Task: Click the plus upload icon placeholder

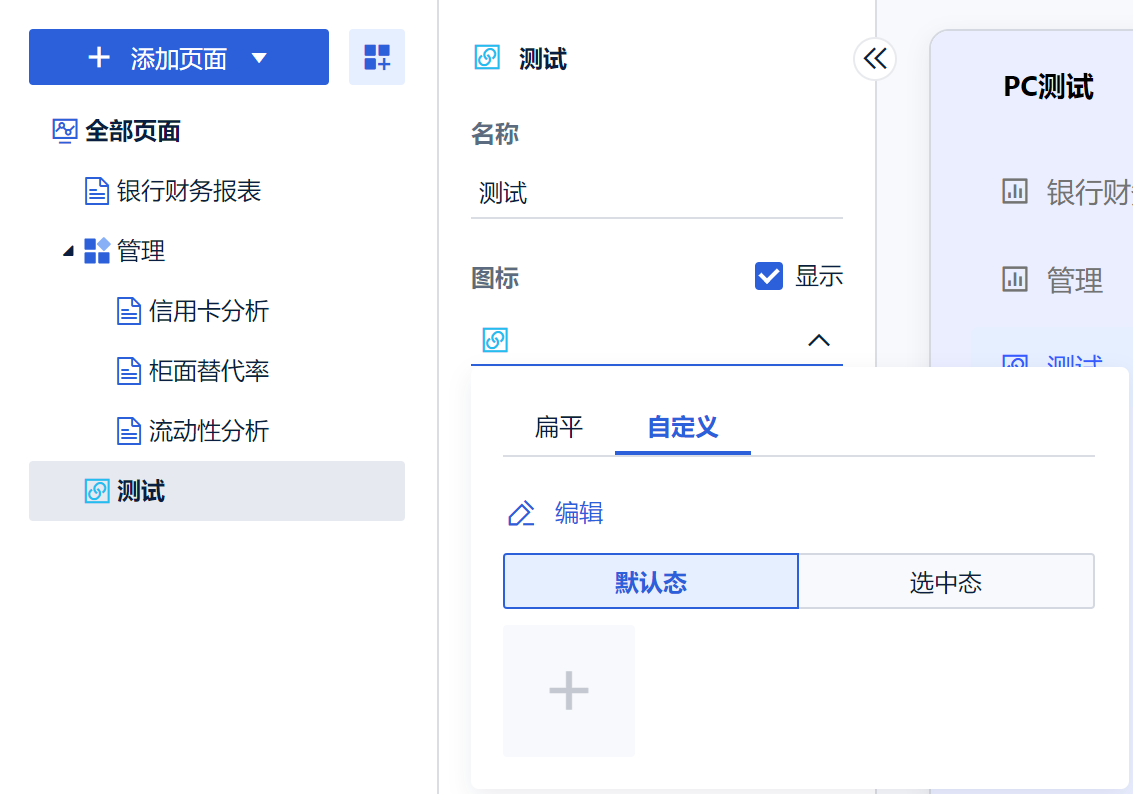Action: tap(569, 691)
